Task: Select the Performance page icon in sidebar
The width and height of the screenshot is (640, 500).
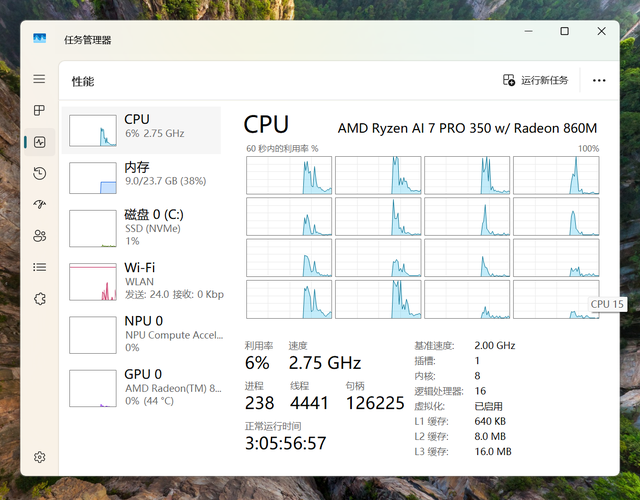Action: 40,142
